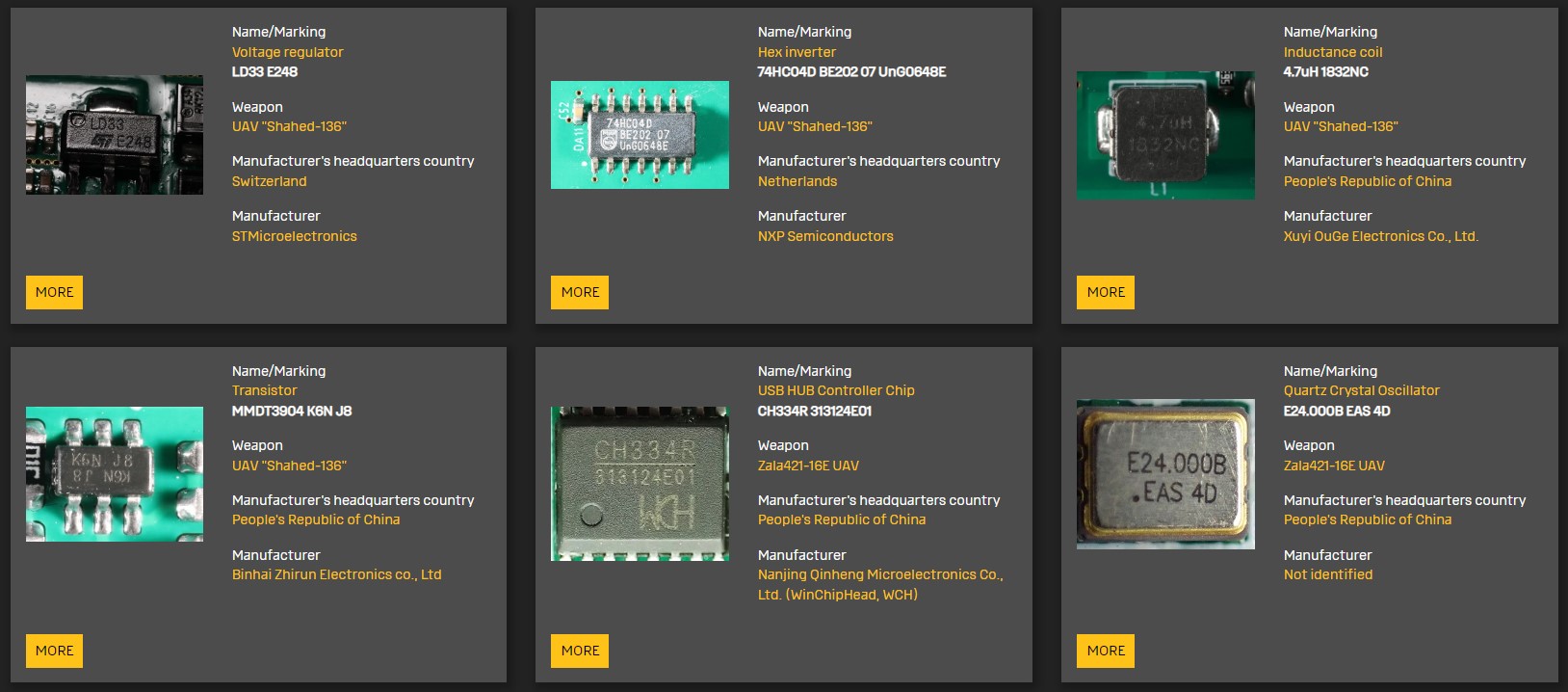Click MORE on the Voltage regulator card
The image size is (1568, 692).
54,292
